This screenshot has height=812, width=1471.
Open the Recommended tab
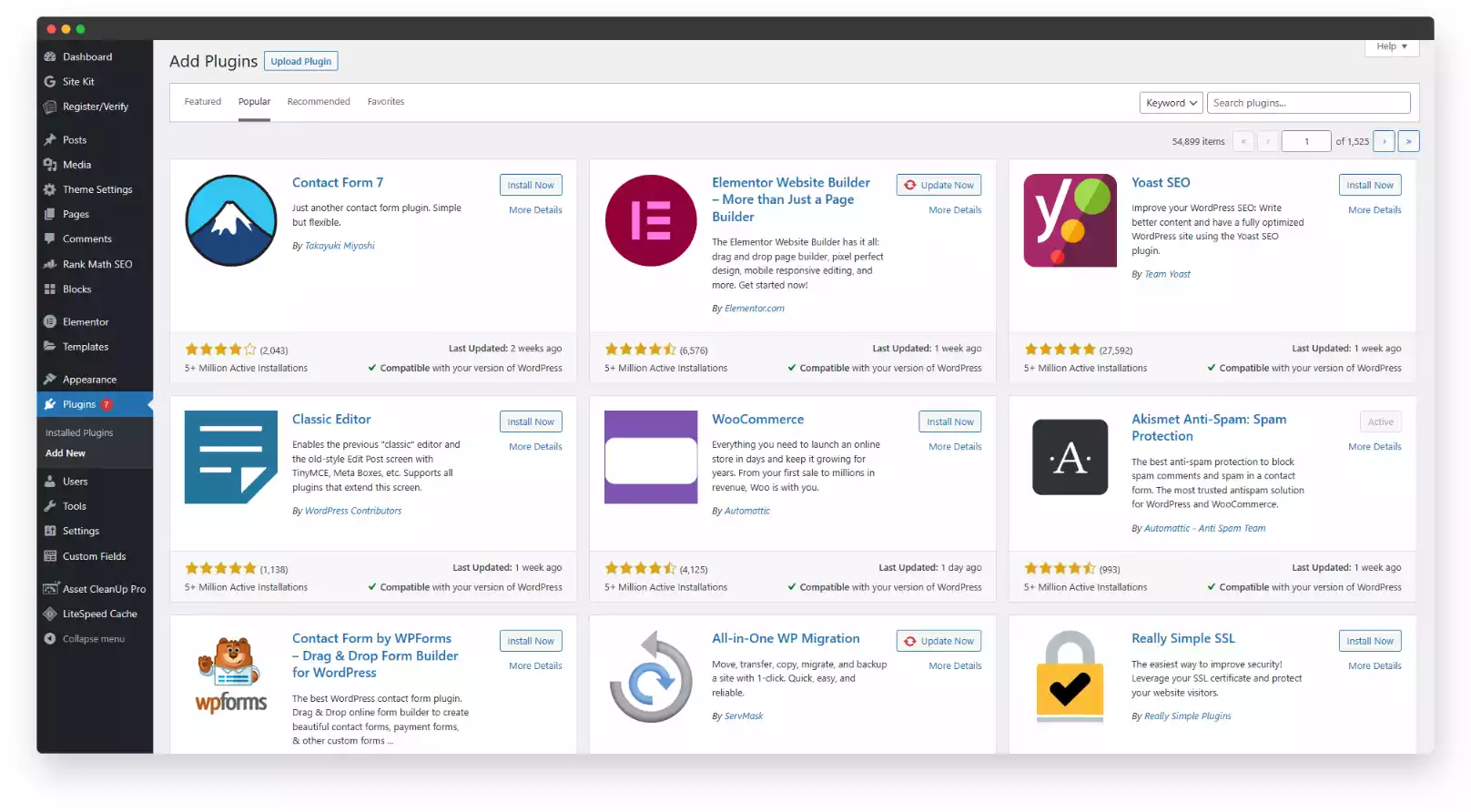click(319, 102)
